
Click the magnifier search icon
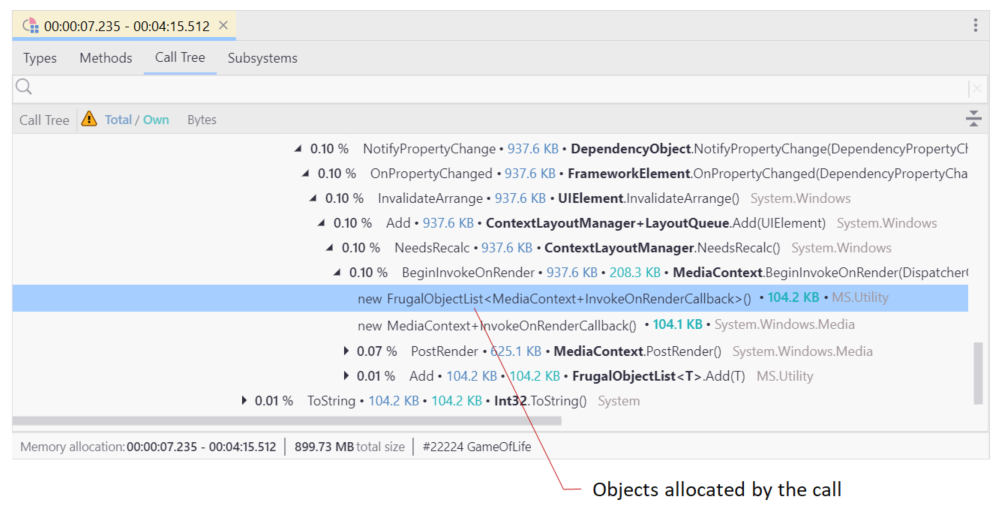(24, 88)
